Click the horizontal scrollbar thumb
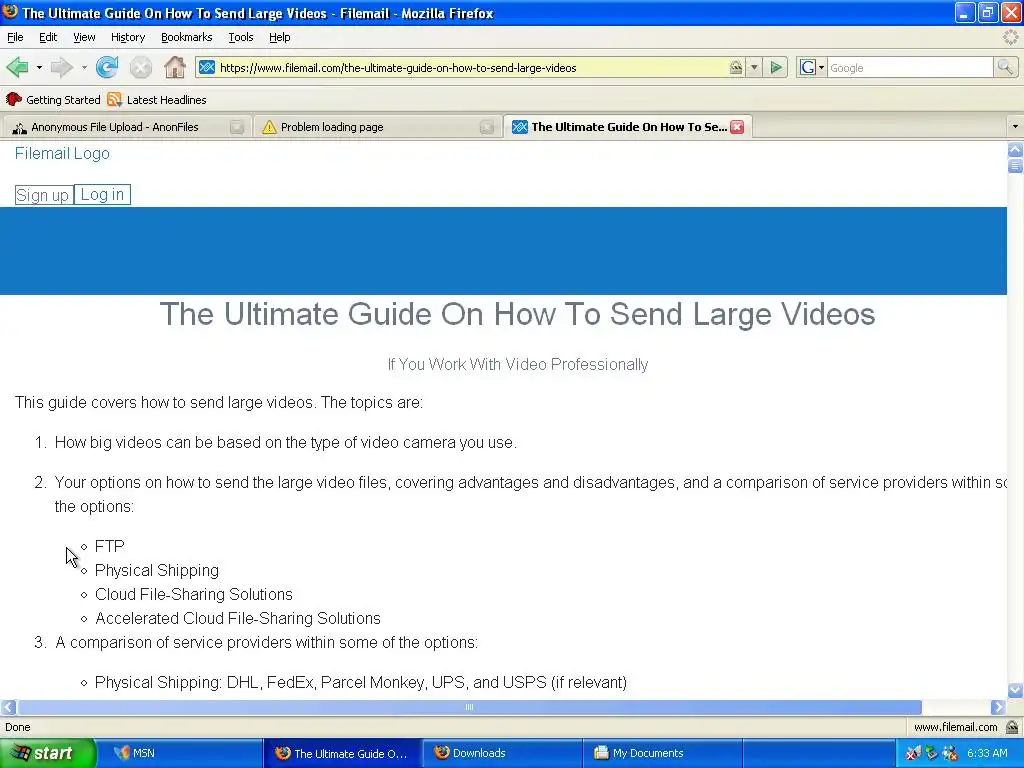 click(470, 707)
